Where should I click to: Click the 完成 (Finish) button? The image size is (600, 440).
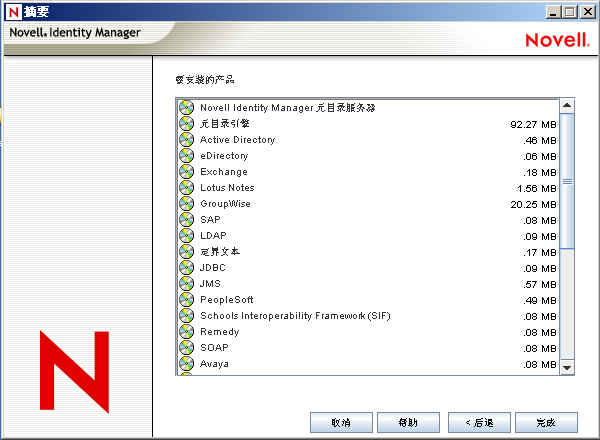click(x=546, y=422)
